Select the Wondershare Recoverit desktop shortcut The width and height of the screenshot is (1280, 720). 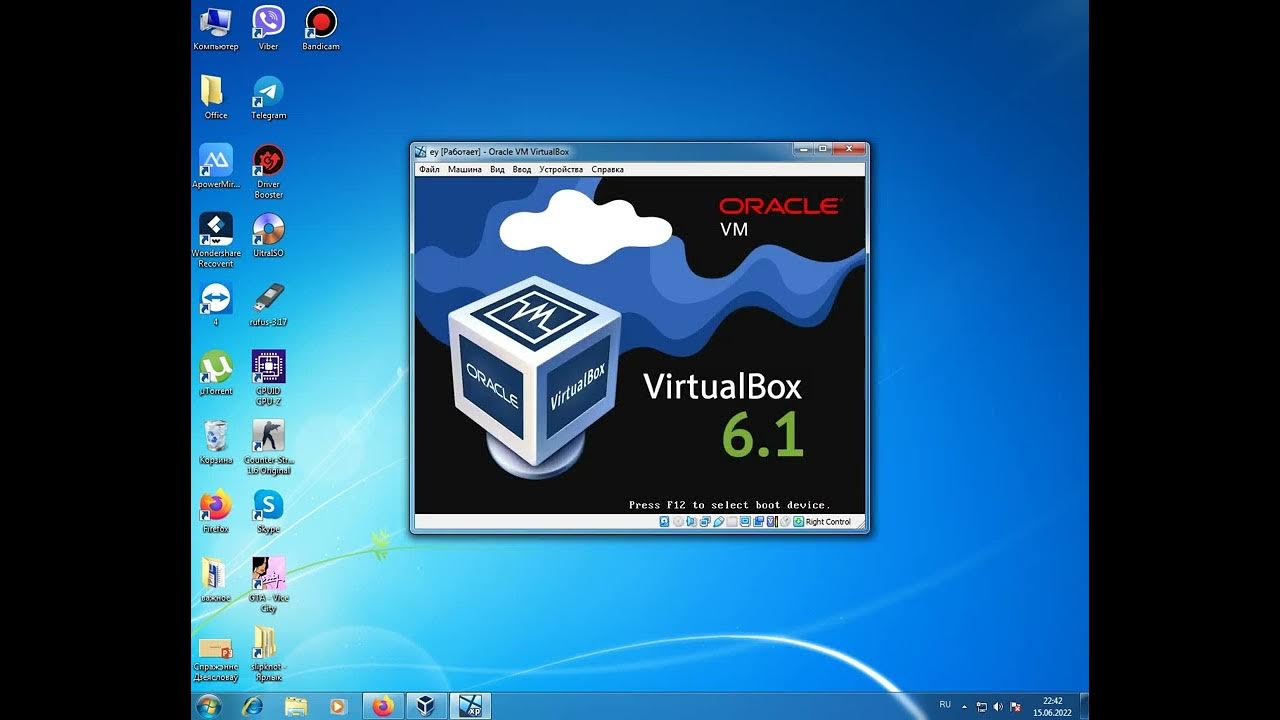coord(216,240)
